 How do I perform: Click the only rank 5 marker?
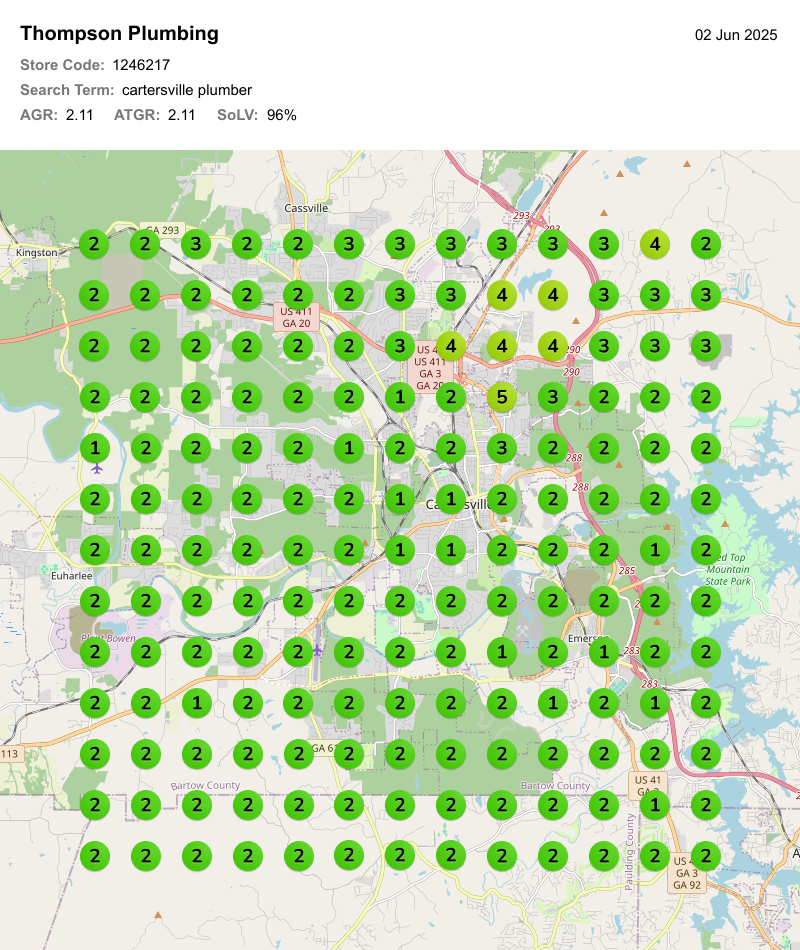pos(502,397)
